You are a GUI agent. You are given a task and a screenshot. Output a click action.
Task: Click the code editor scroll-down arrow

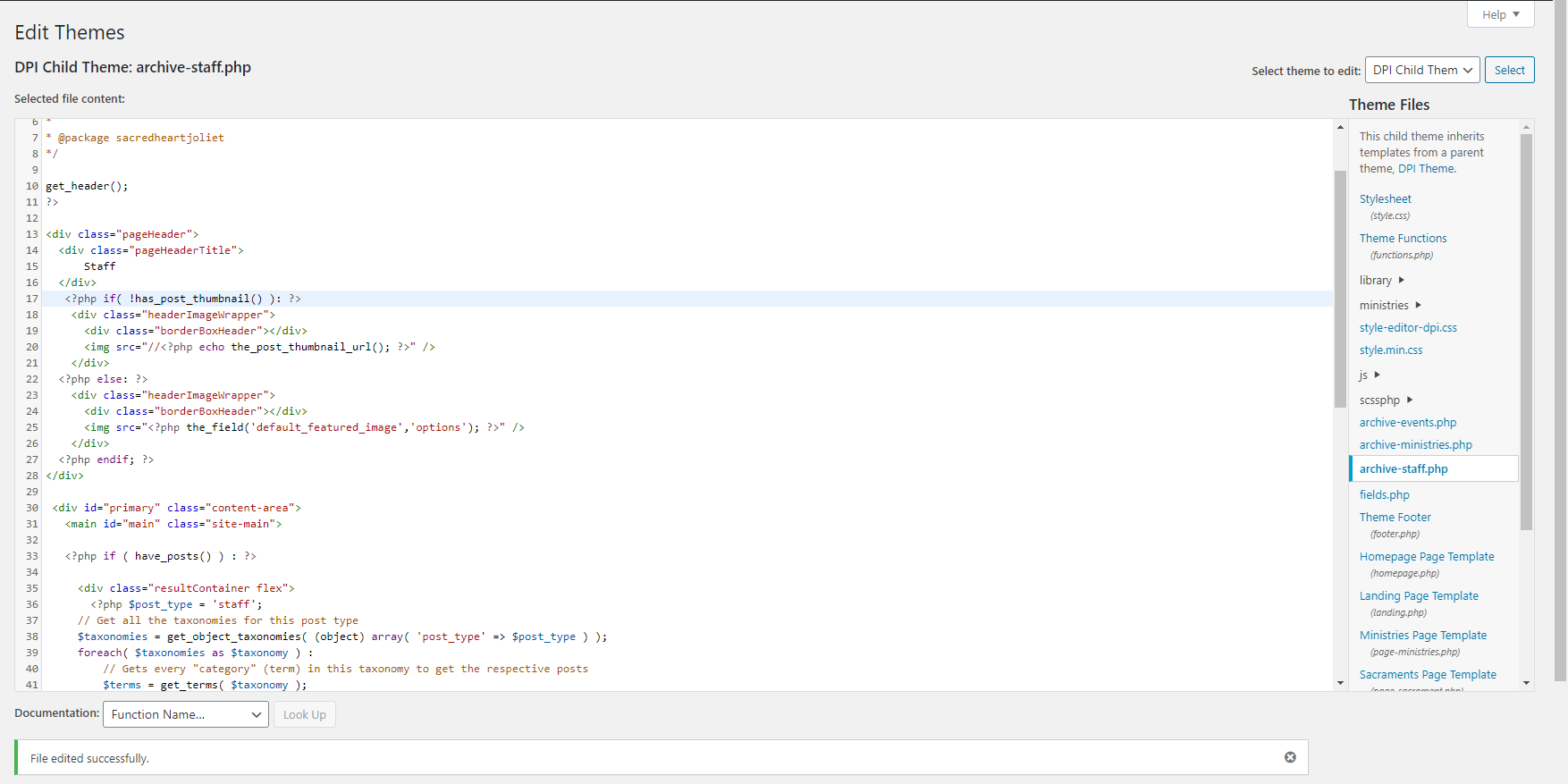point(1340,683)
